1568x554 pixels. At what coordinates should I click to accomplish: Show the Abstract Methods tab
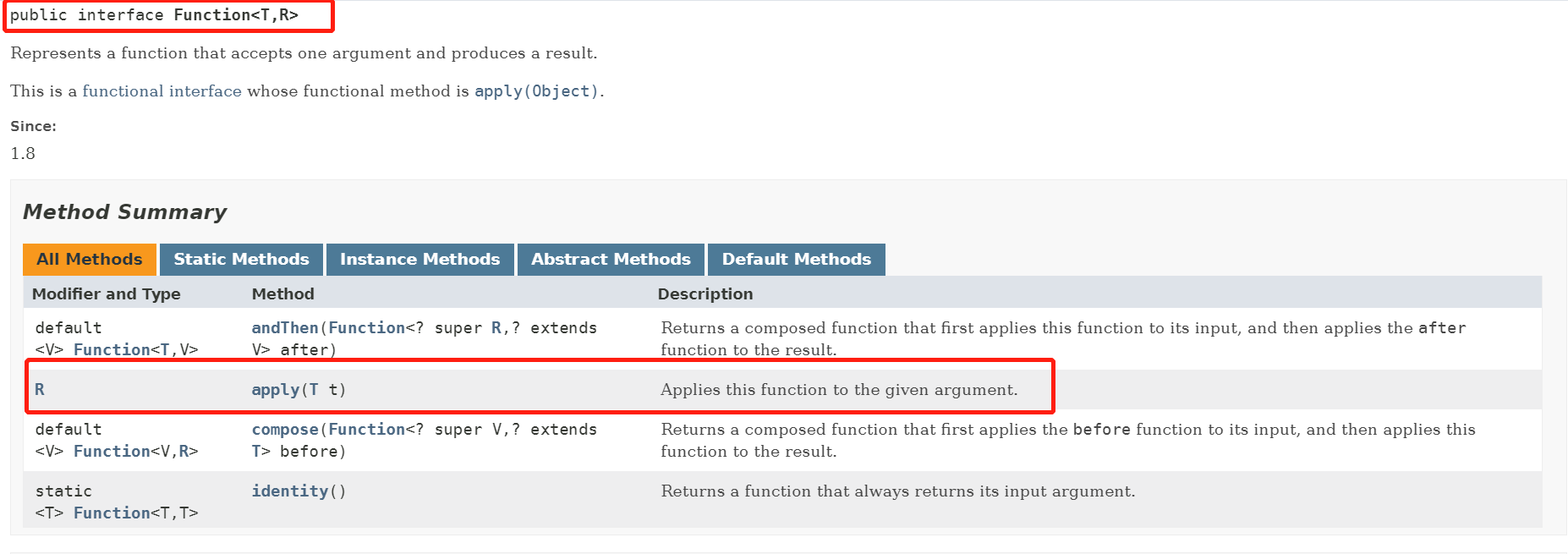point(611,260)
